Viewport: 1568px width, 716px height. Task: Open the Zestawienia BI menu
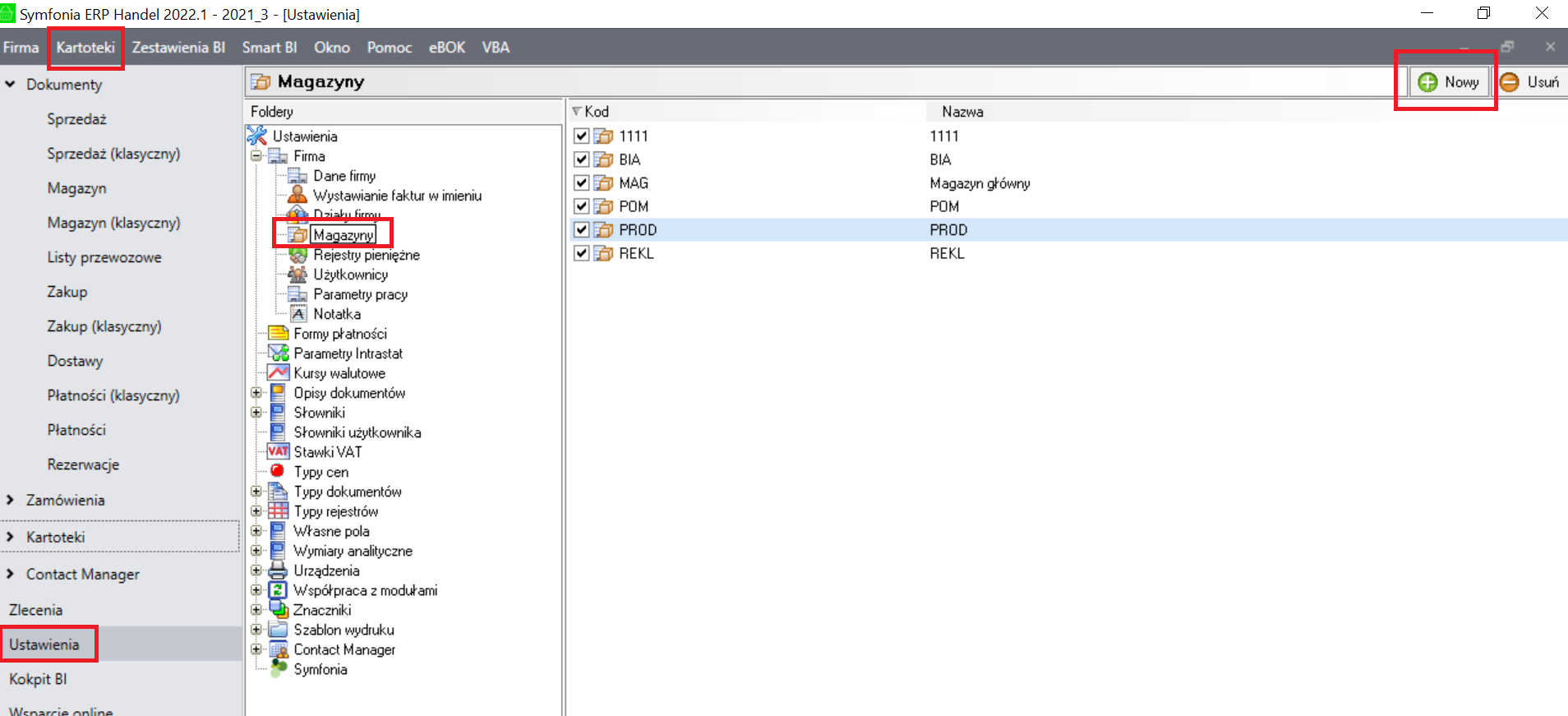[178, 48]
